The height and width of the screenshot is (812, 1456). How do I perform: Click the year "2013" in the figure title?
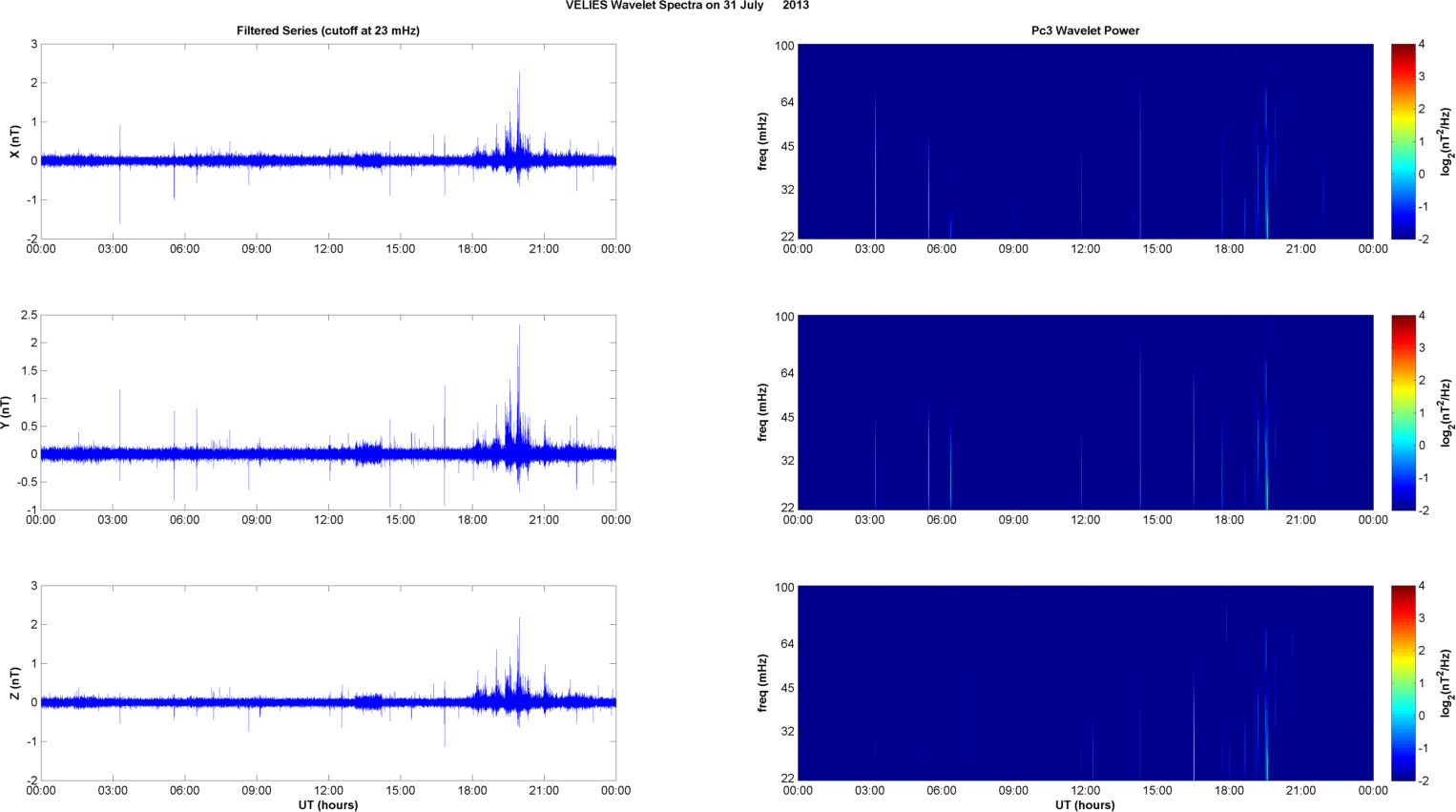796,6
